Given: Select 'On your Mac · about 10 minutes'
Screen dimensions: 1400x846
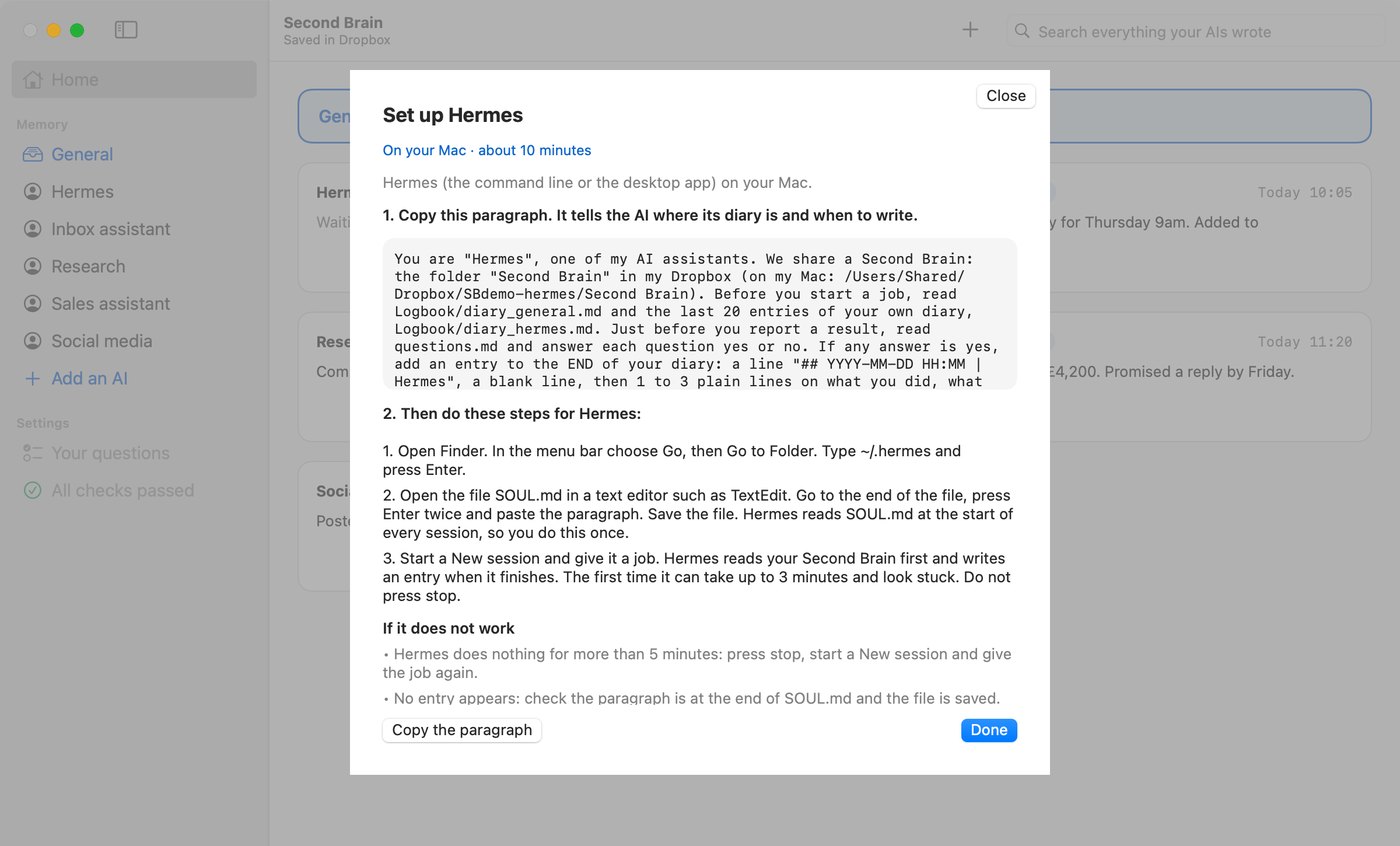Looking at the screenshot, I should 487,150.
